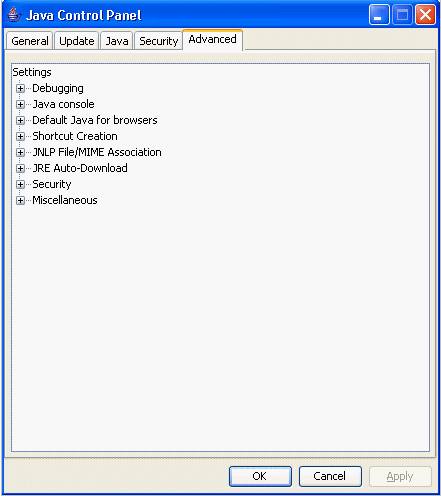Expand the Java console node

(20, 104)
